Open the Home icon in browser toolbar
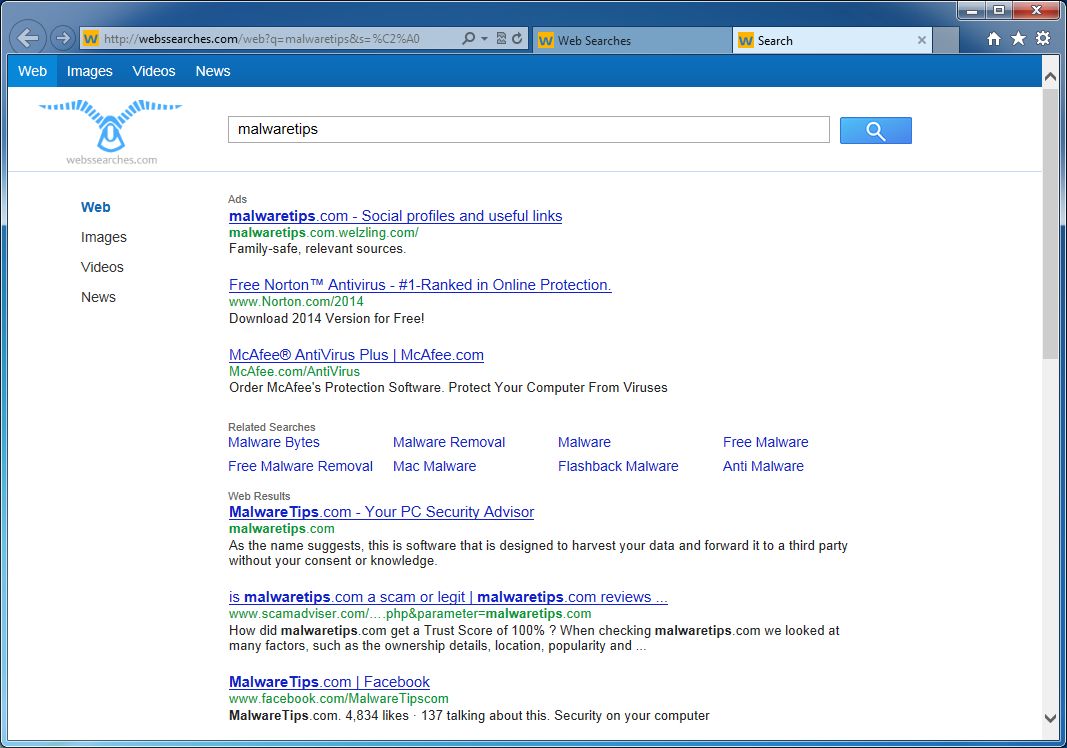This screenshot has width=1067, height=748. coord(994,39)
